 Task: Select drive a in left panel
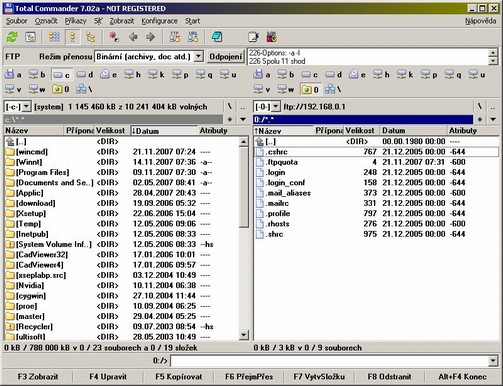[13, 74]
